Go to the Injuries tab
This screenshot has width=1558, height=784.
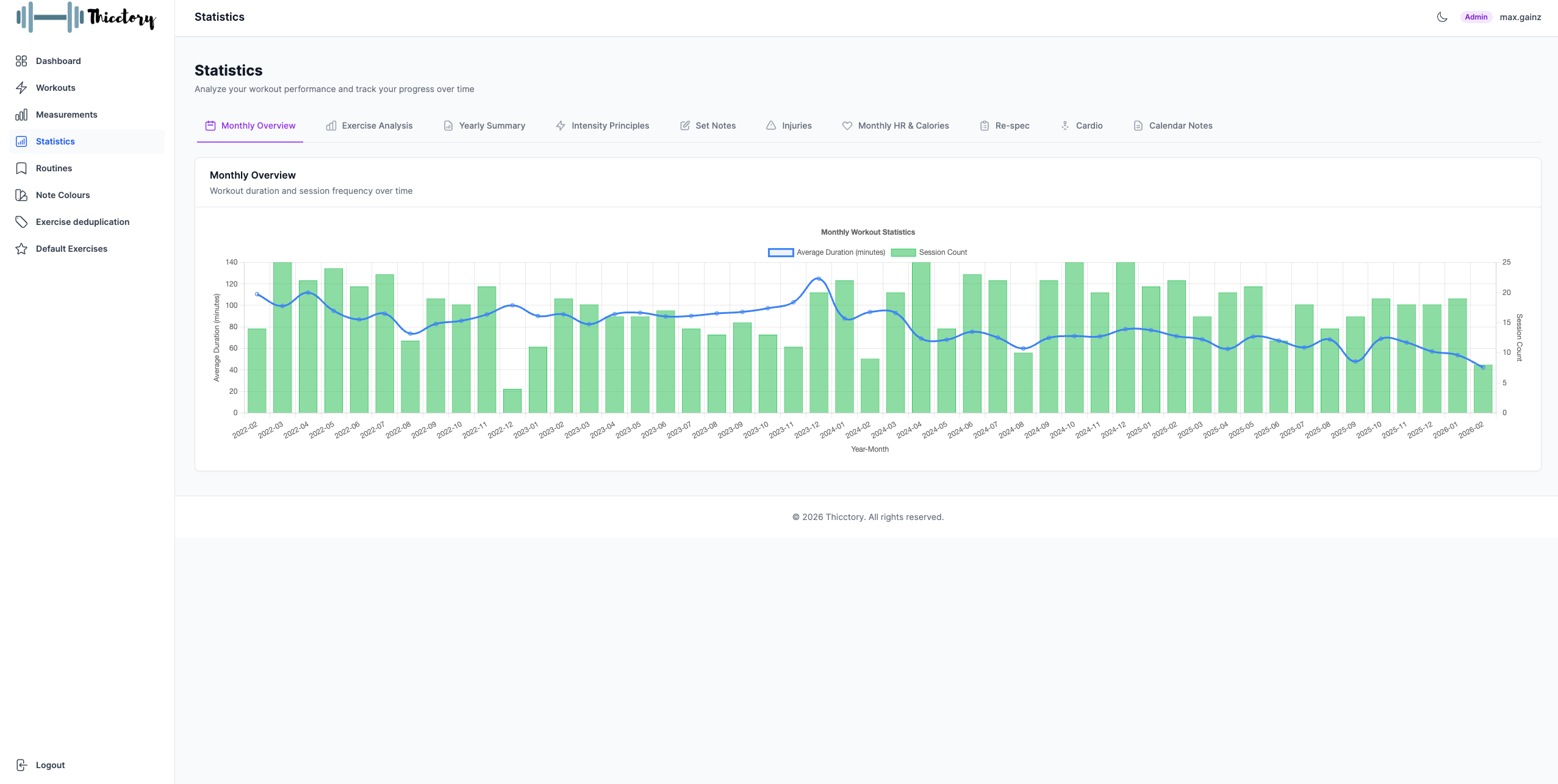[x=789, y=126]
